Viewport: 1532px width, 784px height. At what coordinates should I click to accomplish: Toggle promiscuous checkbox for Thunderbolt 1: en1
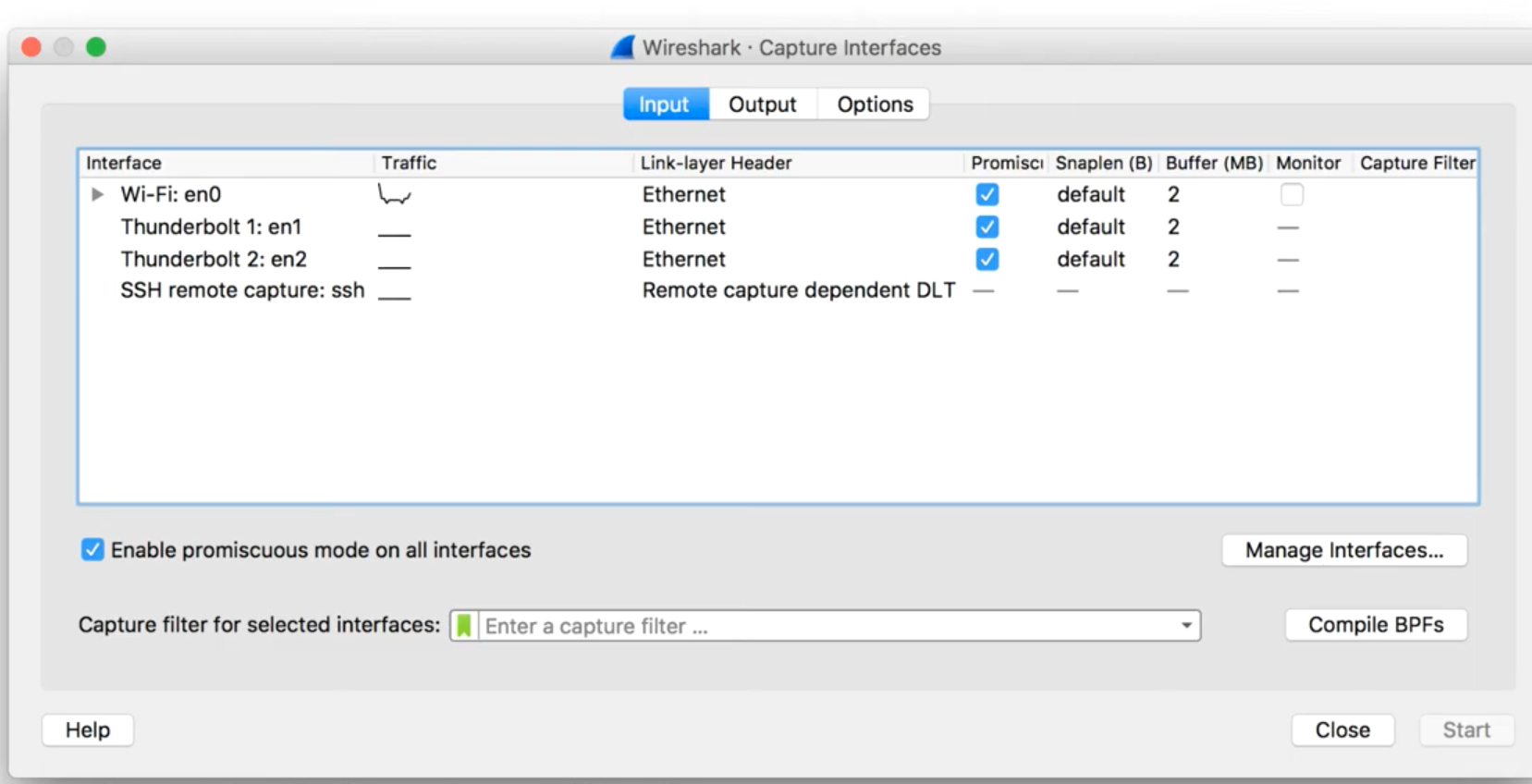pyautogui.click(x=987, y=227)
